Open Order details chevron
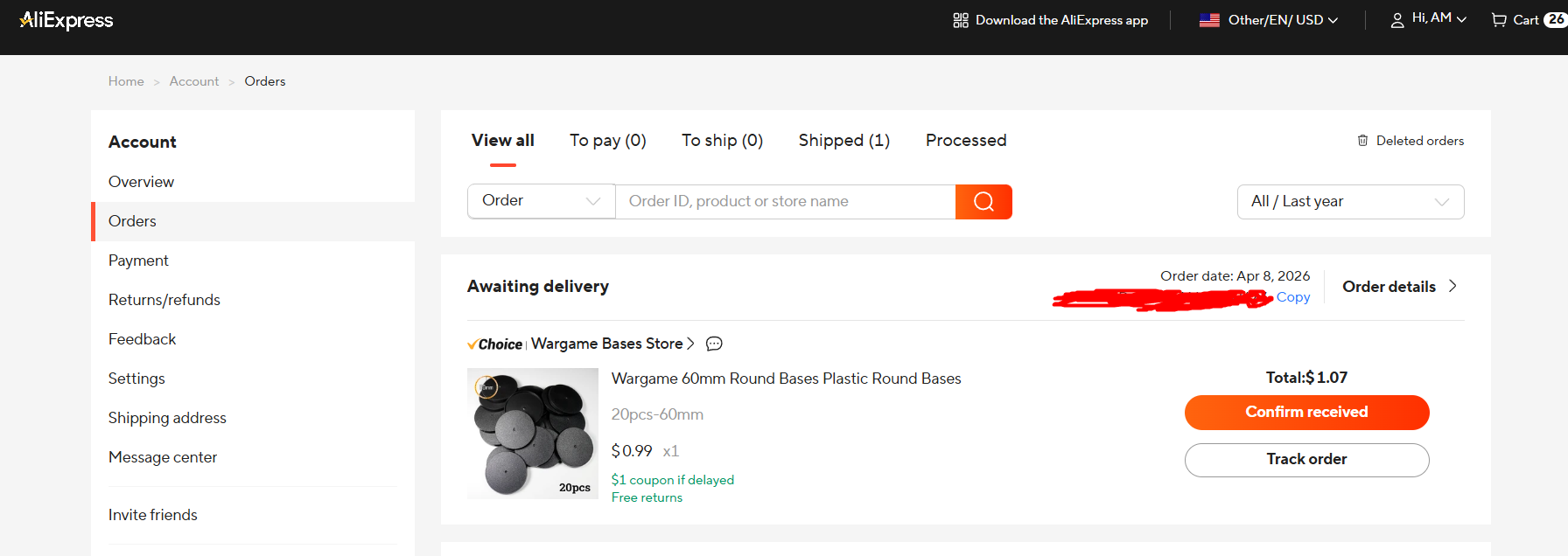 1452,286
